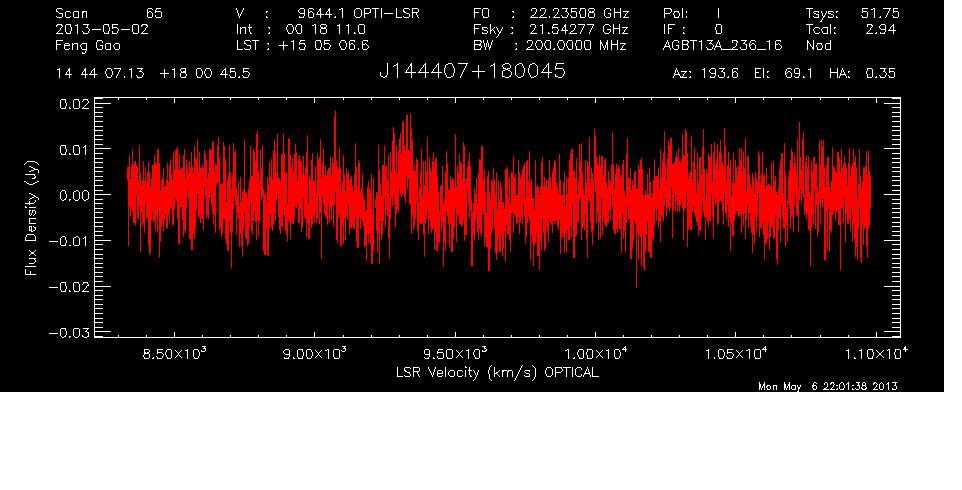Select the project ID AGBT13A_236_16

723,45
